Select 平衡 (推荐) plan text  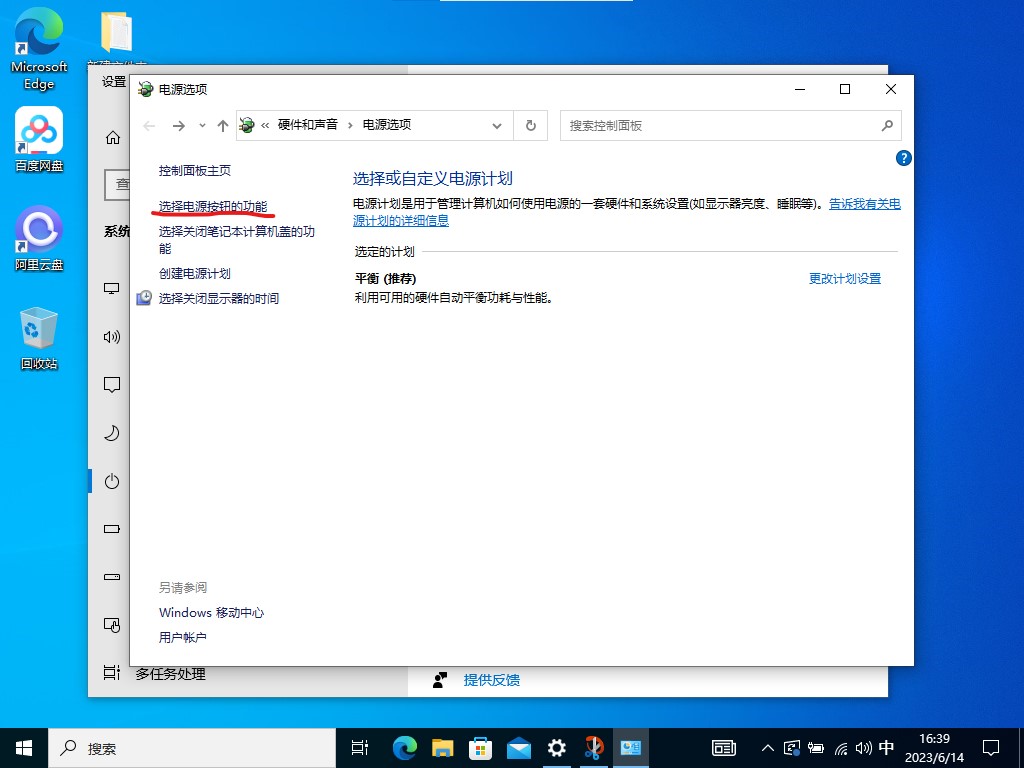click(x=385, y=279)
